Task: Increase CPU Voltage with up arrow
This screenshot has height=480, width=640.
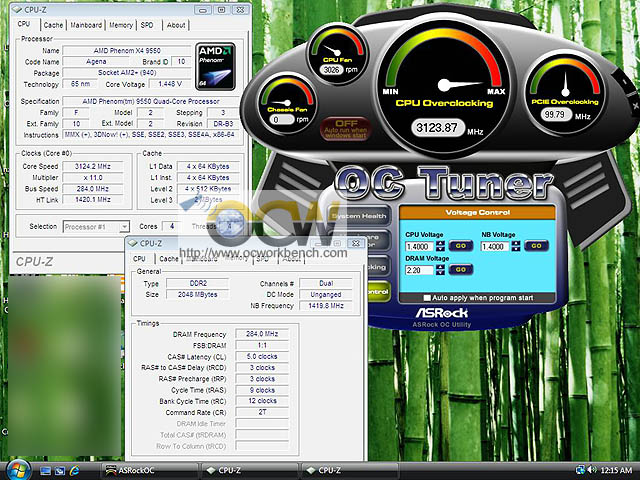Action: tap(440, 243)
